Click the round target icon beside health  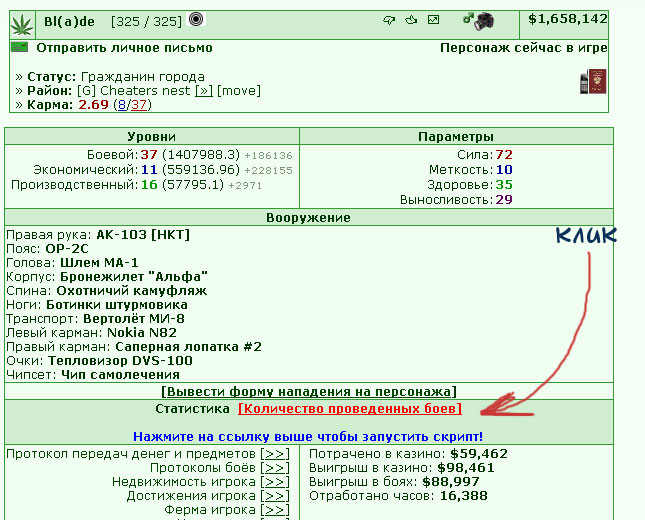(196, 19)
